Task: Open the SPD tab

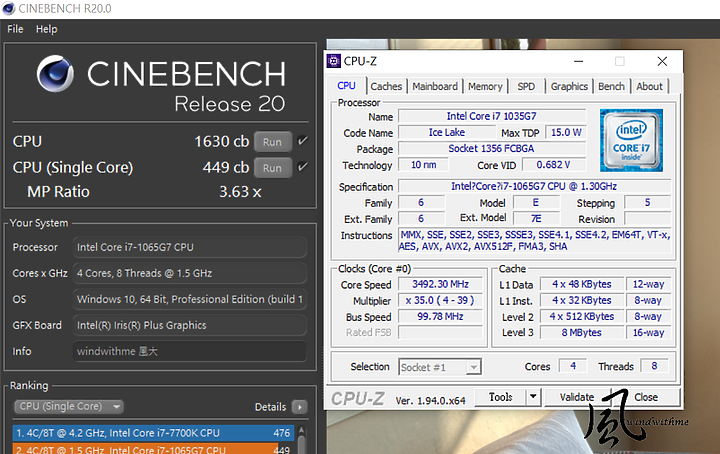Action: (x=526, y=86)
